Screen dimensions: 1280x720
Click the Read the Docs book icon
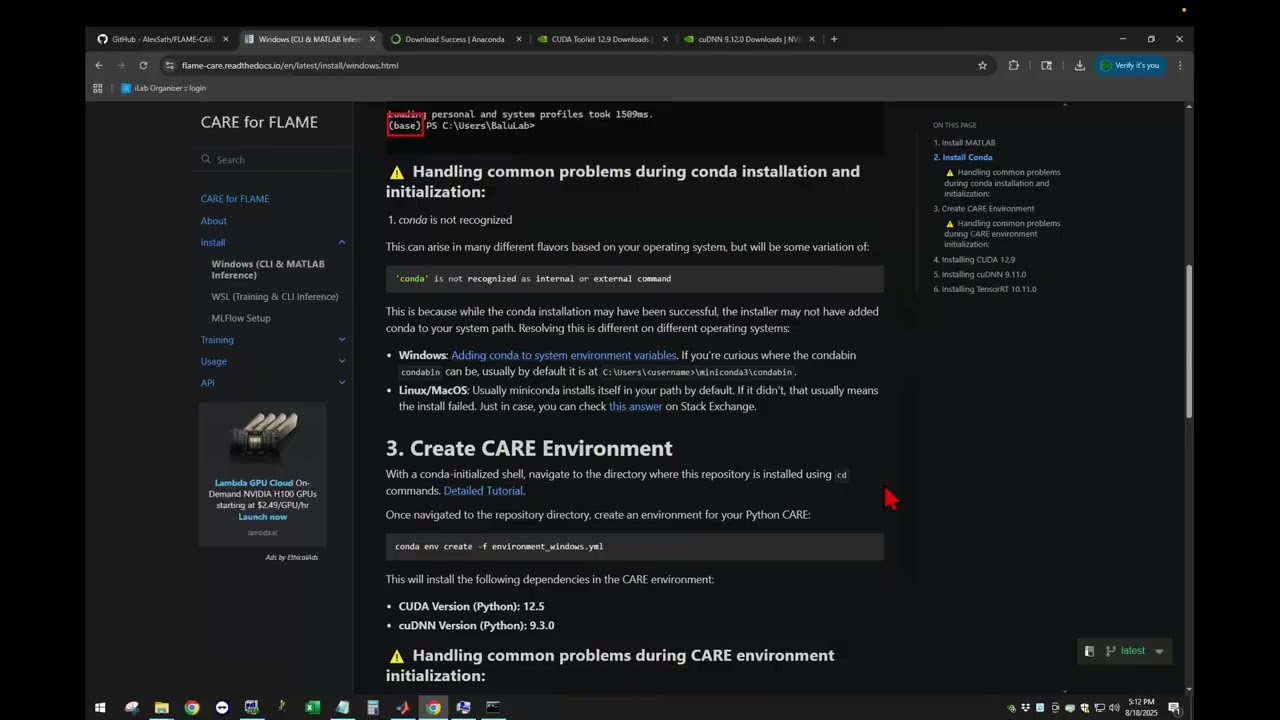pyautogui.click(x=1089, y=651)
